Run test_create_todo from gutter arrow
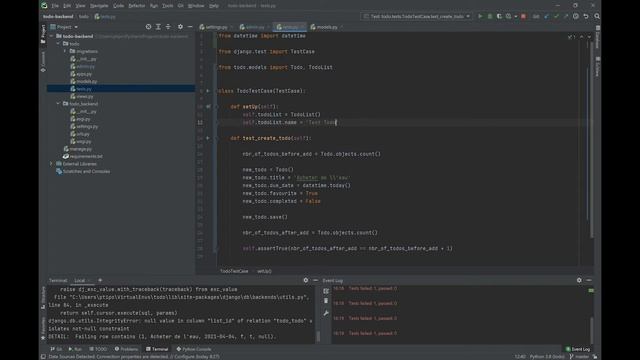 point(208,138)
